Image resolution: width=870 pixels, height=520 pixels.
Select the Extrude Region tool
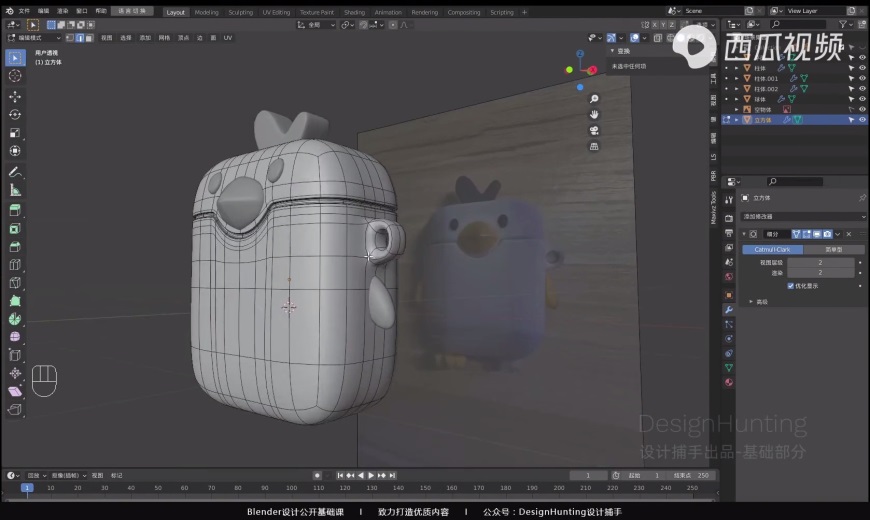(15, 210)
